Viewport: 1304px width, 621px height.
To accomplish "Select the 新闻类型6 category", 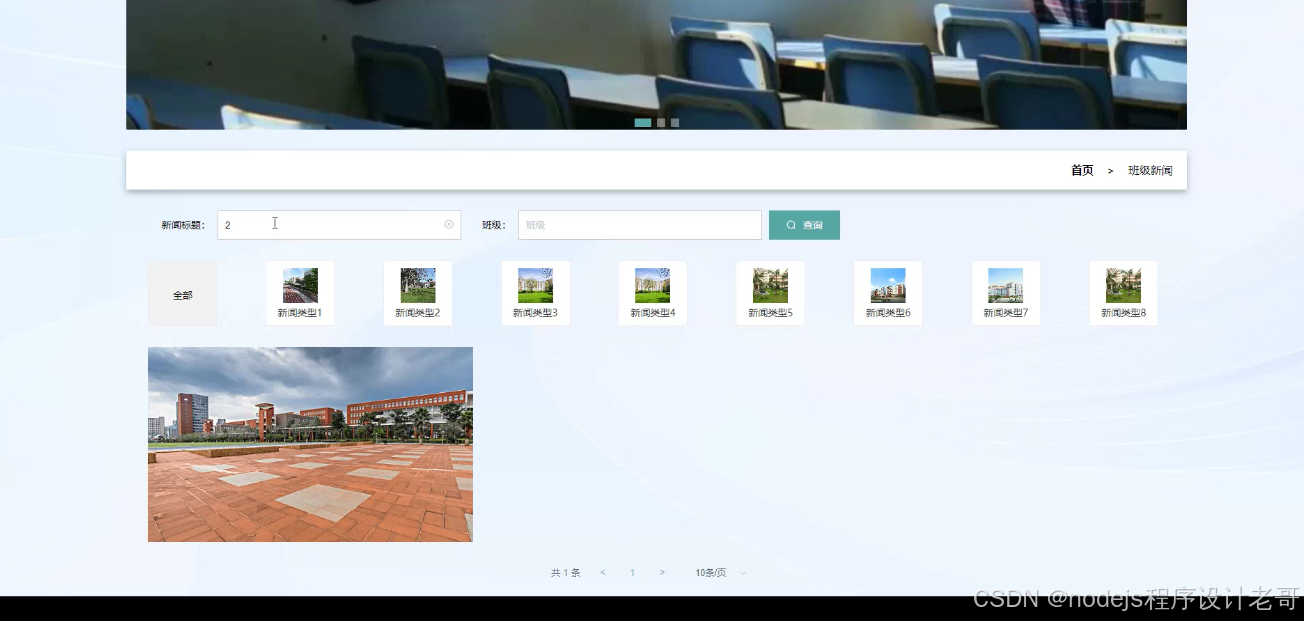I will point(888,294).
